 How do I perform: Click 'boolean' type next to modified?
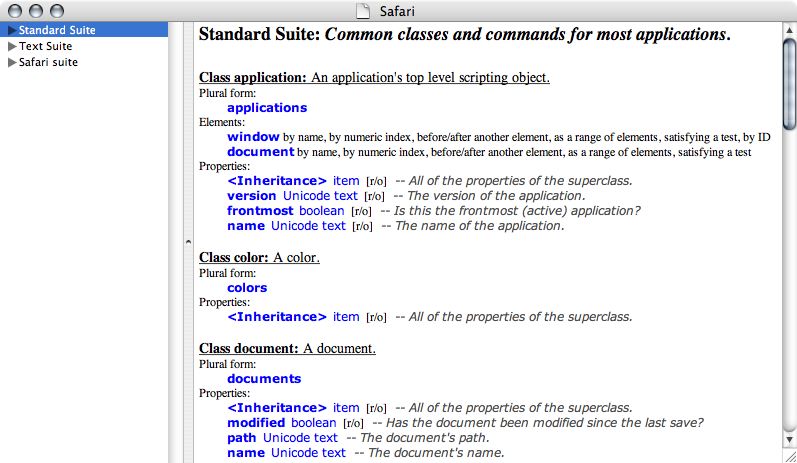click(314, 423)
